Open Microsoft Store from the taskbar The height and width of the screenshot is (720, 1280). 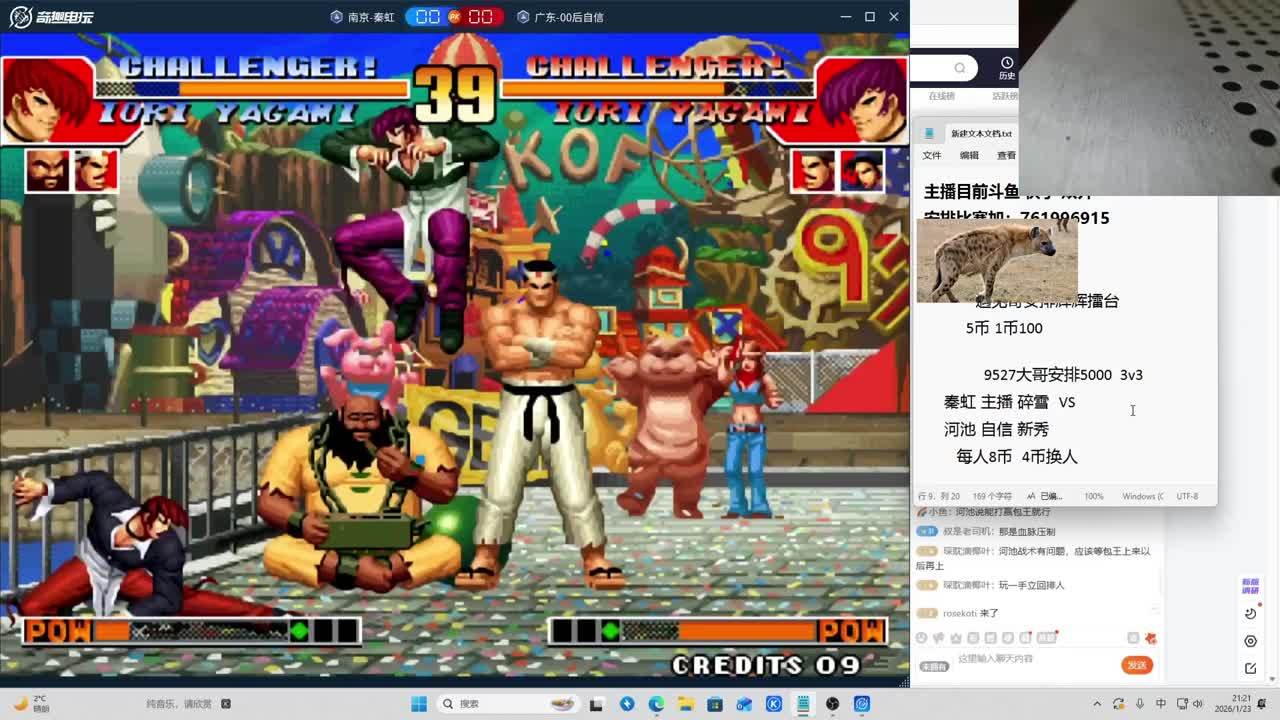click(715, 704)
